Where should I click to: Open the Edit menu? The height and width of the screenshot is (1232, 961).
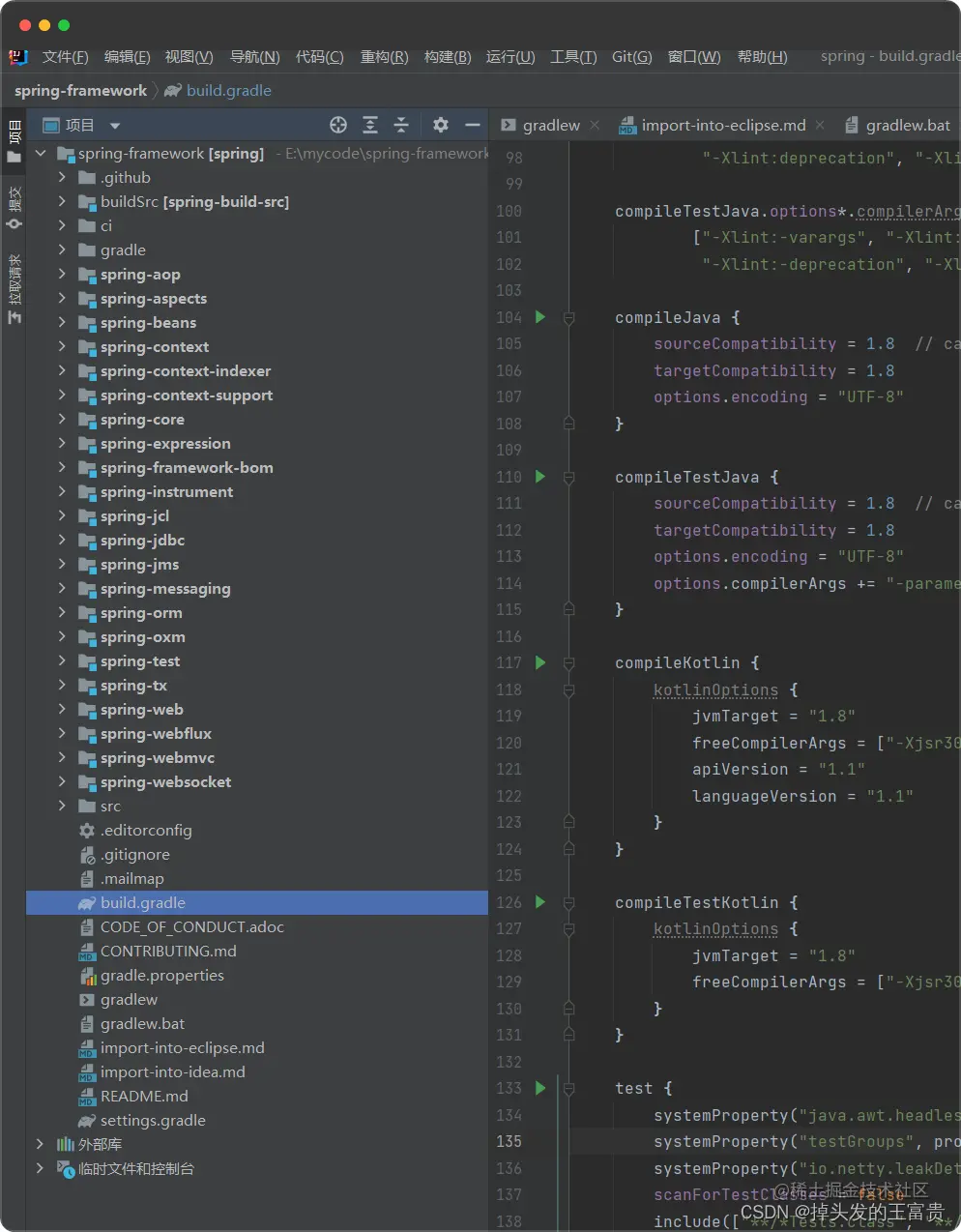point(127,57)
